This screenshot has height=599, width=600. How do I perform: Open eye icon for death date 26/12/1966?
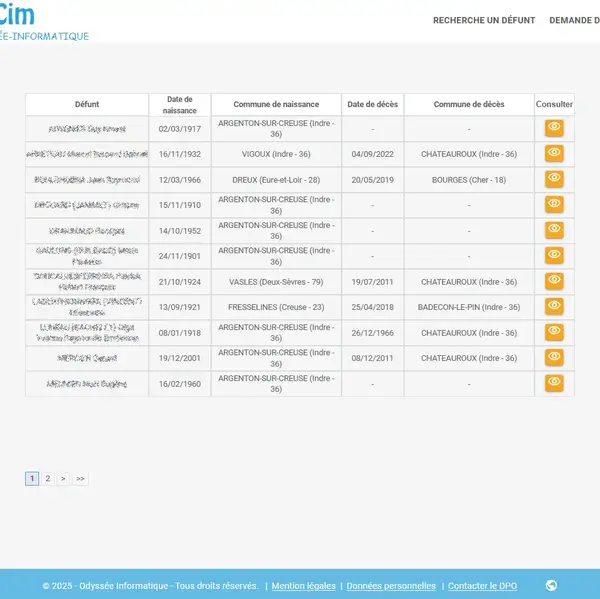coord(554,332)
